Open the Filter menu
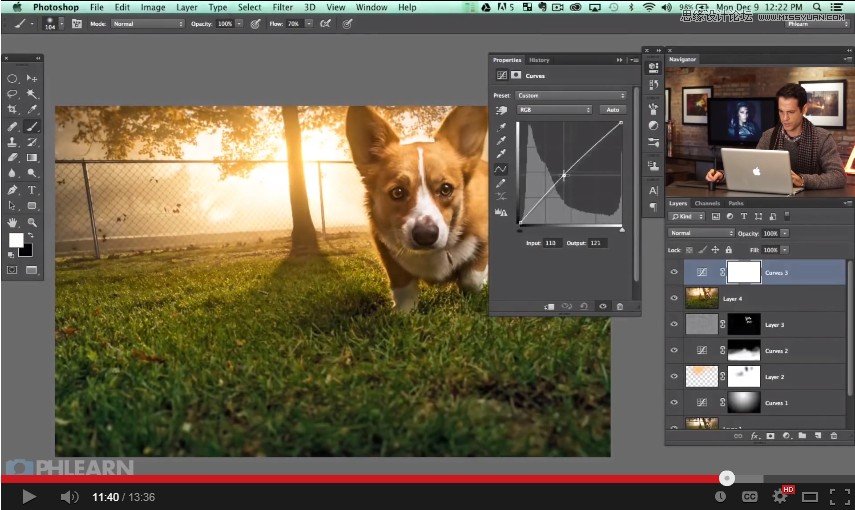855x510 pixels. pyautogui.click(x=283, y=7)
